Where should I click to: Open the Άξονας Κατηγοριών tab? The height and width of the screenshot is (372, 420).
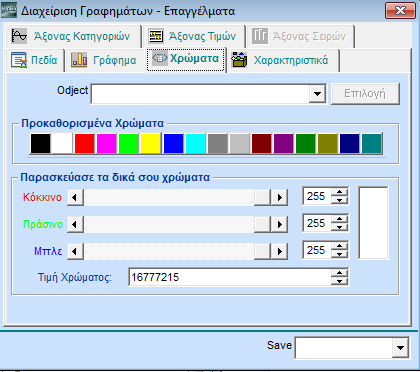point(73,36)
